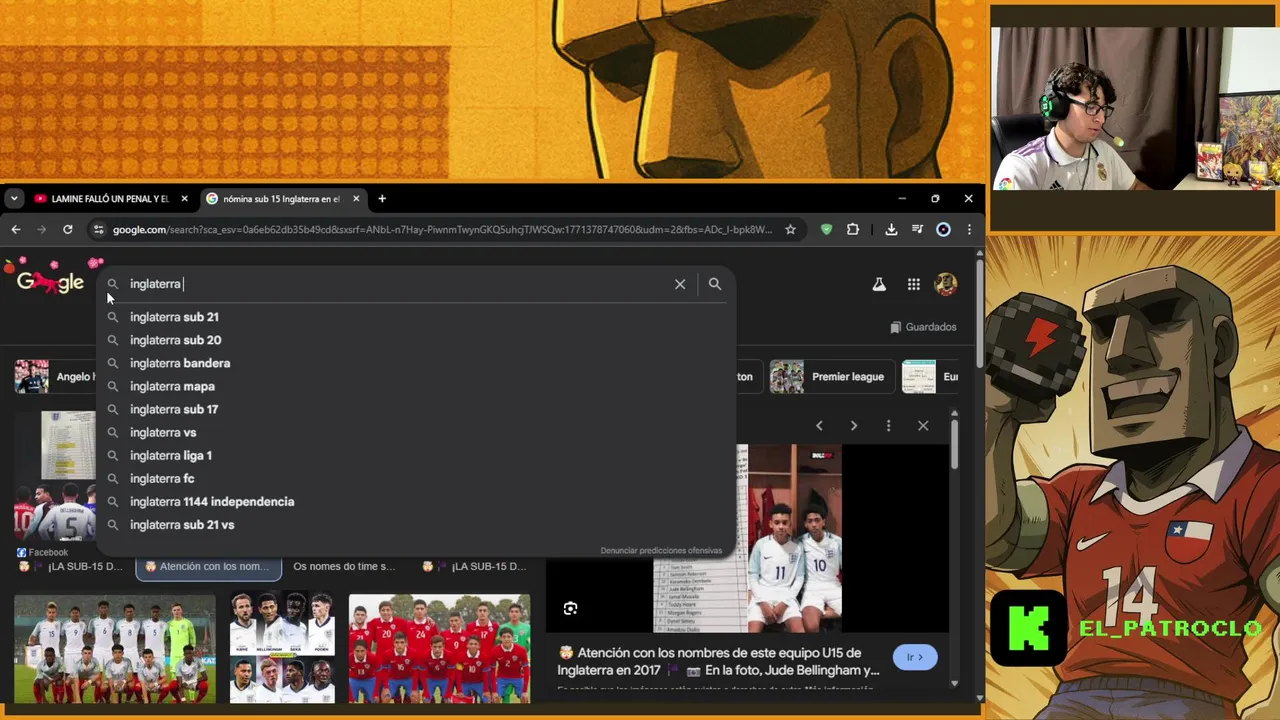1280x720 pixels.
Task: Open Google Search Labs flask icon
Action: tap(879, 285)
